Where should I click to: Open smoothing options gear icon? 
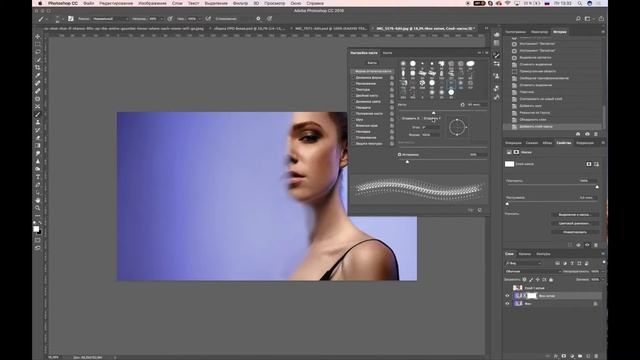coord(258,19)
